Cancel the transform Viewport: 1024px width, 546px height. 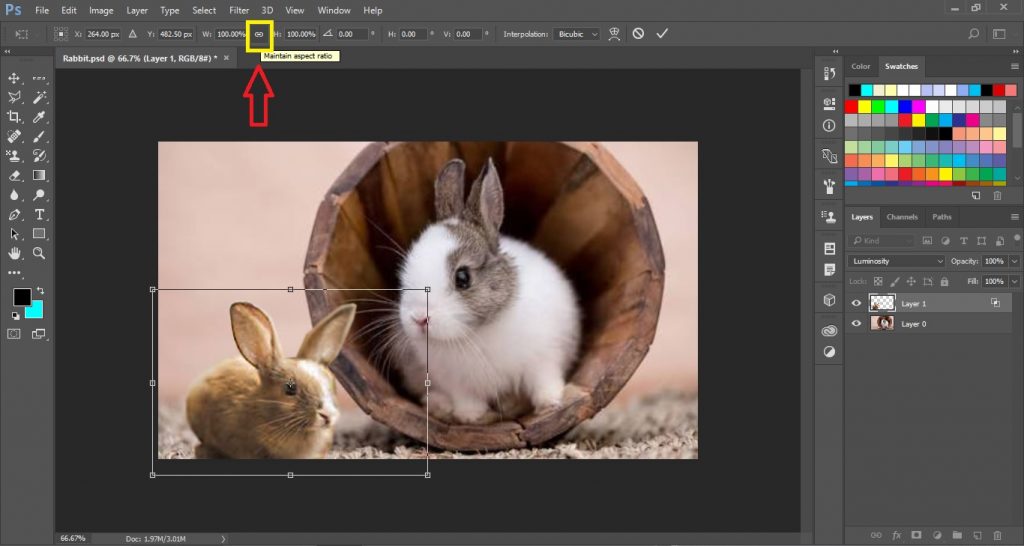pyautogui.click(x=638, y=33)
